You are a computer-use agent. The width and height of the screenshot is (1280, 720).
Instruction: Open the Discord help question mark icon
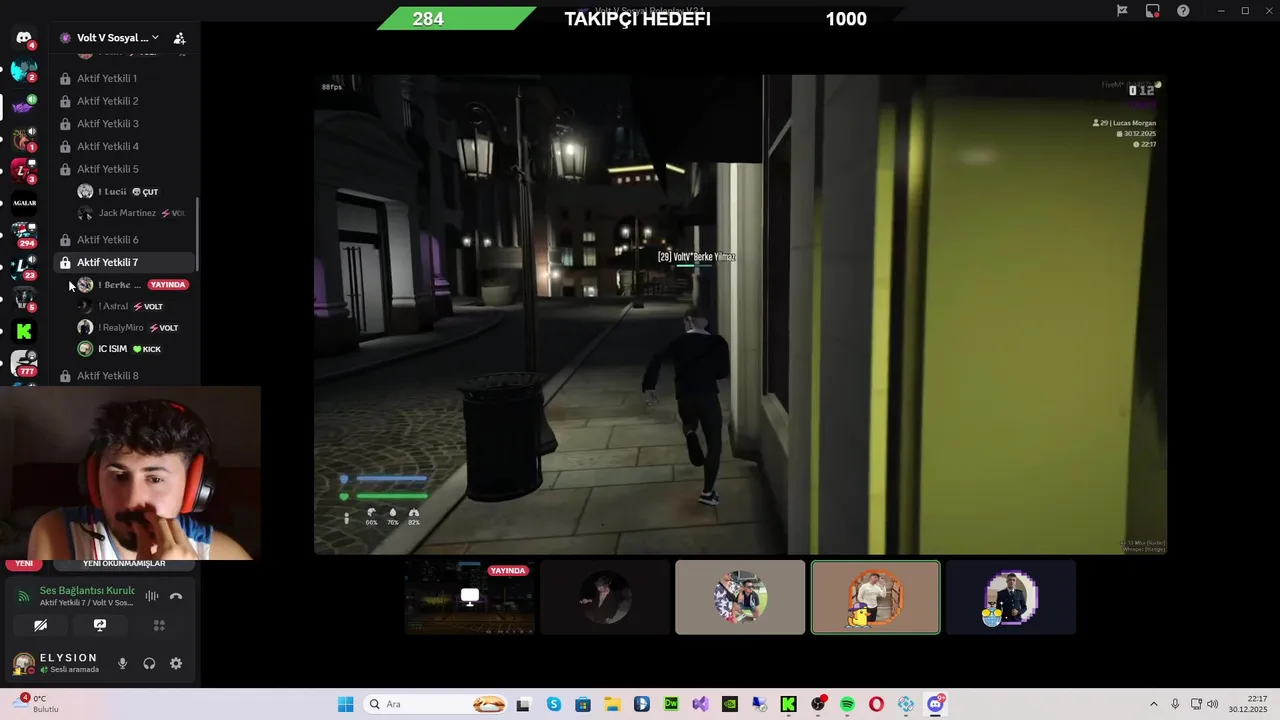pos(1183,11)
